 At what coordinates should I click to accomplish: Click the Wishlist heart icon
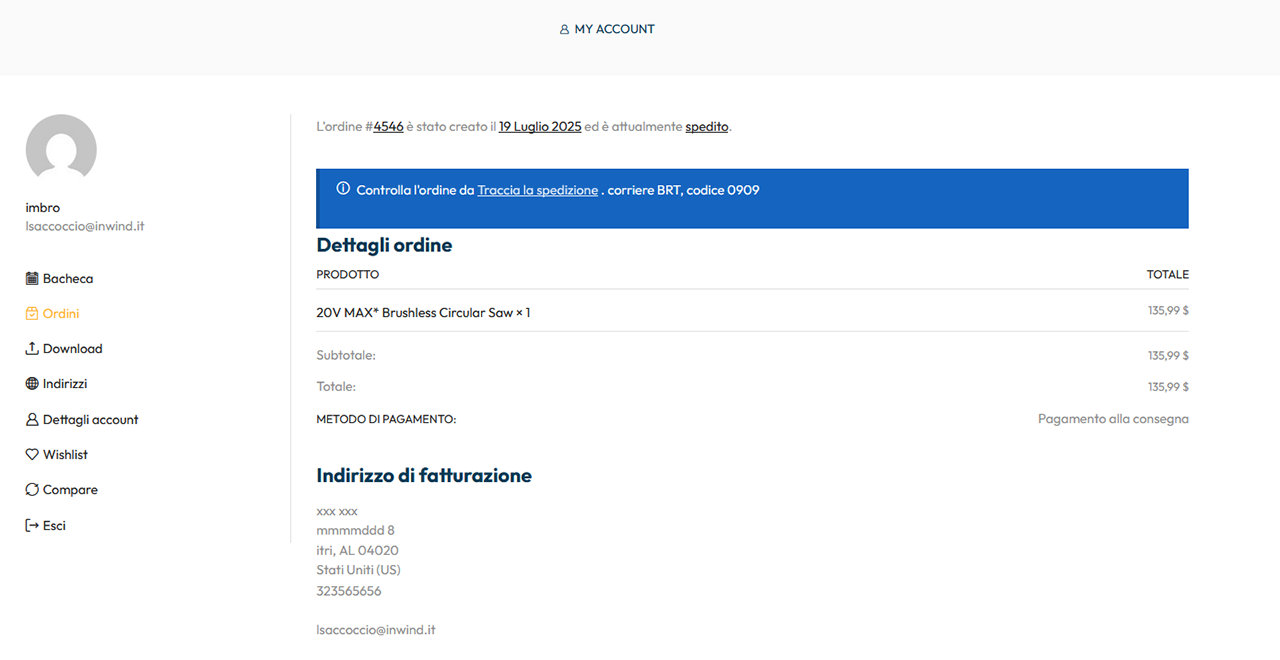click(x=32, y=455)
